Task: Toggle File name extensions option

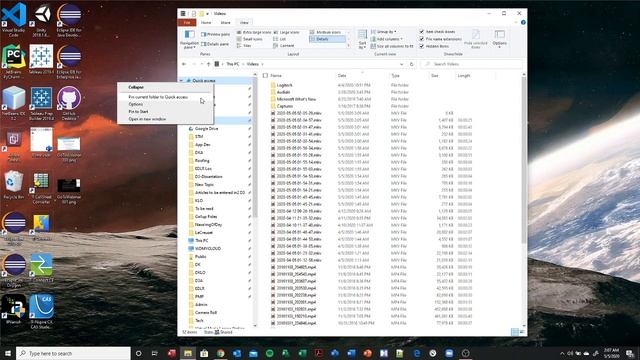Action: (x=440, y=39)
